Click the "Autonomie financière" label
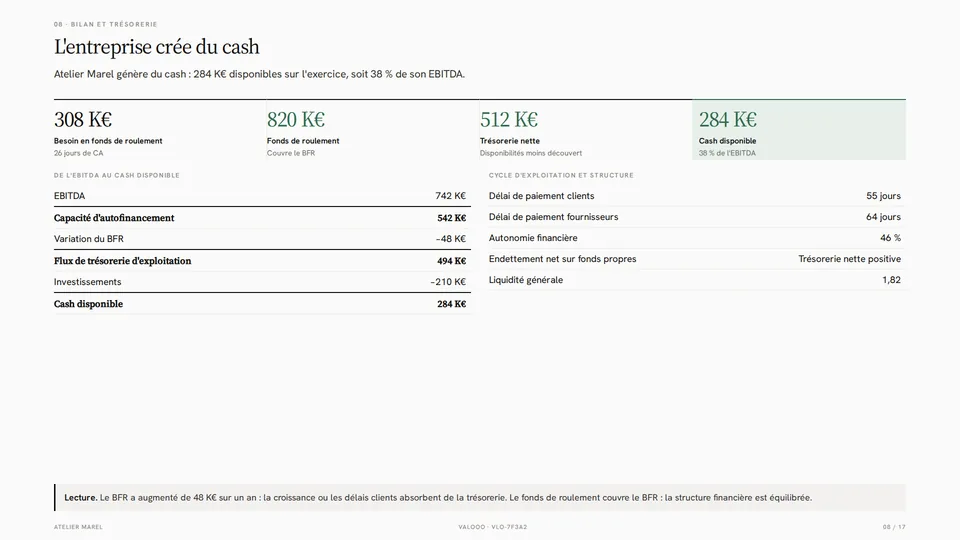The height and width of the screenshot is (540, 960). point(533,238)
